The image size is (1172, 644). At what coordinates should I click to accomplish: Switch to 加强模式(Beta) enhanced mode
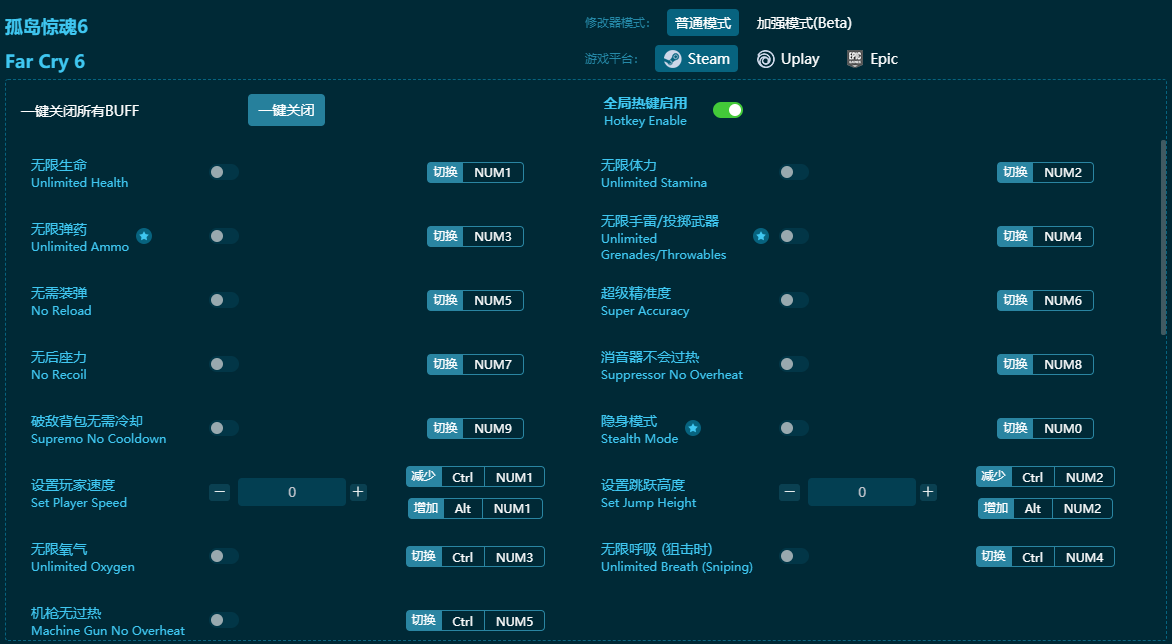tap(804, 23)
